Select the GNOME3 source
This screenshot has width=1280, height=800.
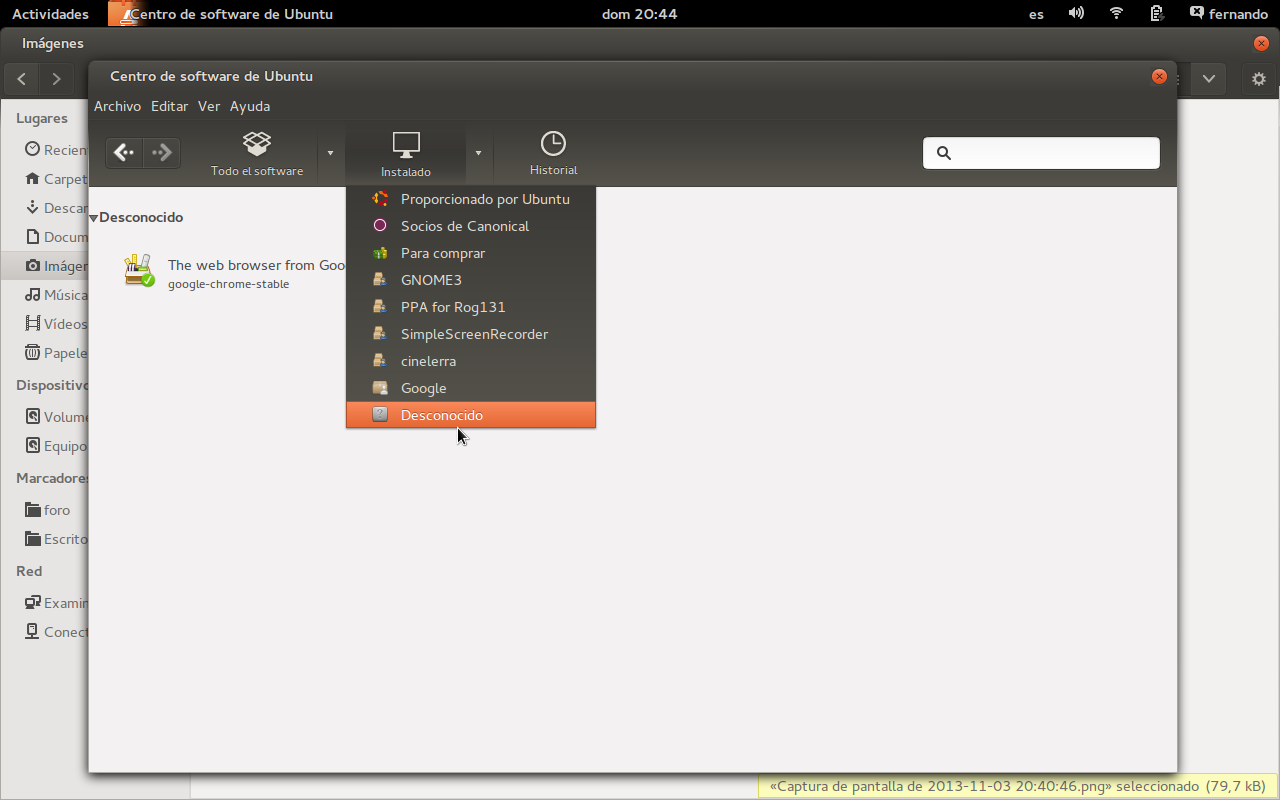471,280
